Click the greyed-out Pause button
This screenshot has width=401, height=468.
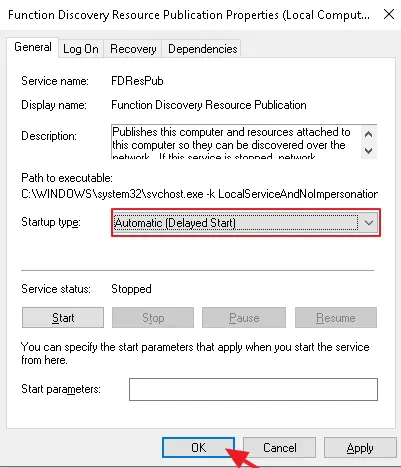pos(244,318)
